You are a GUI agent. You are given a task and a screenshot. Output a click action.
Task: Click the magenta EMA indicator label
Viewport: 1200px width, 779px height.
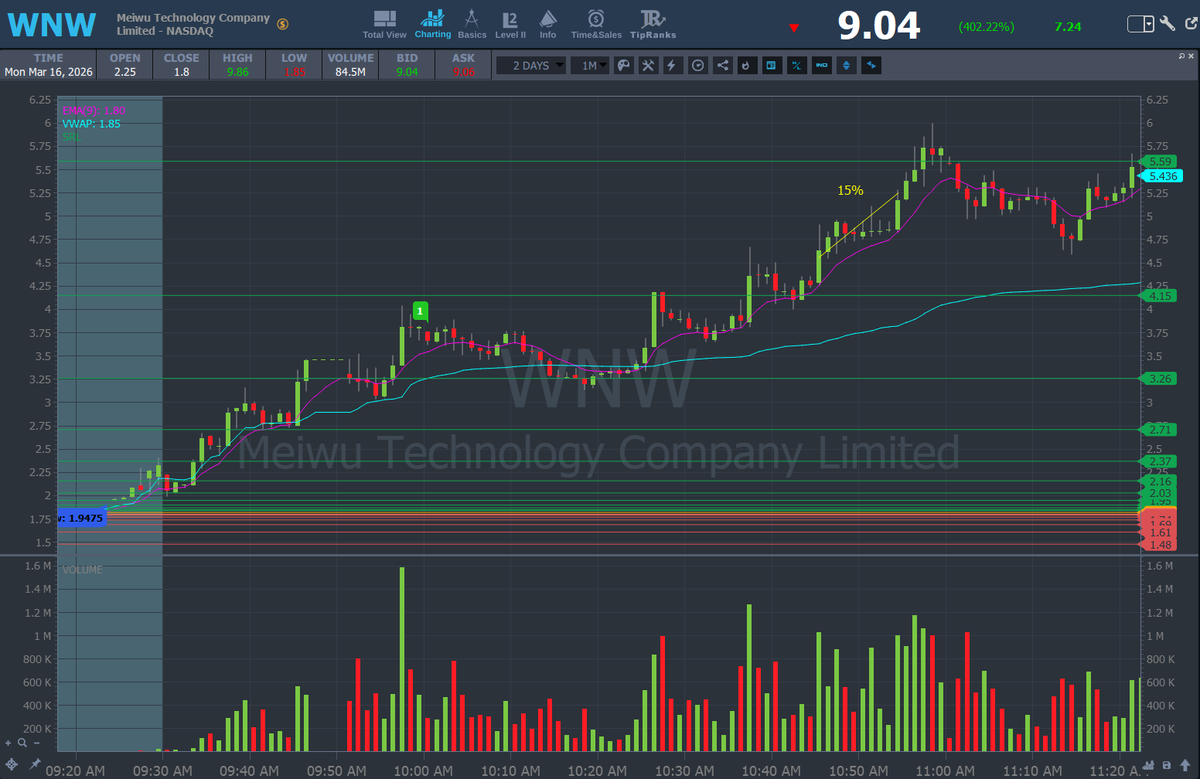click(94, 109)
